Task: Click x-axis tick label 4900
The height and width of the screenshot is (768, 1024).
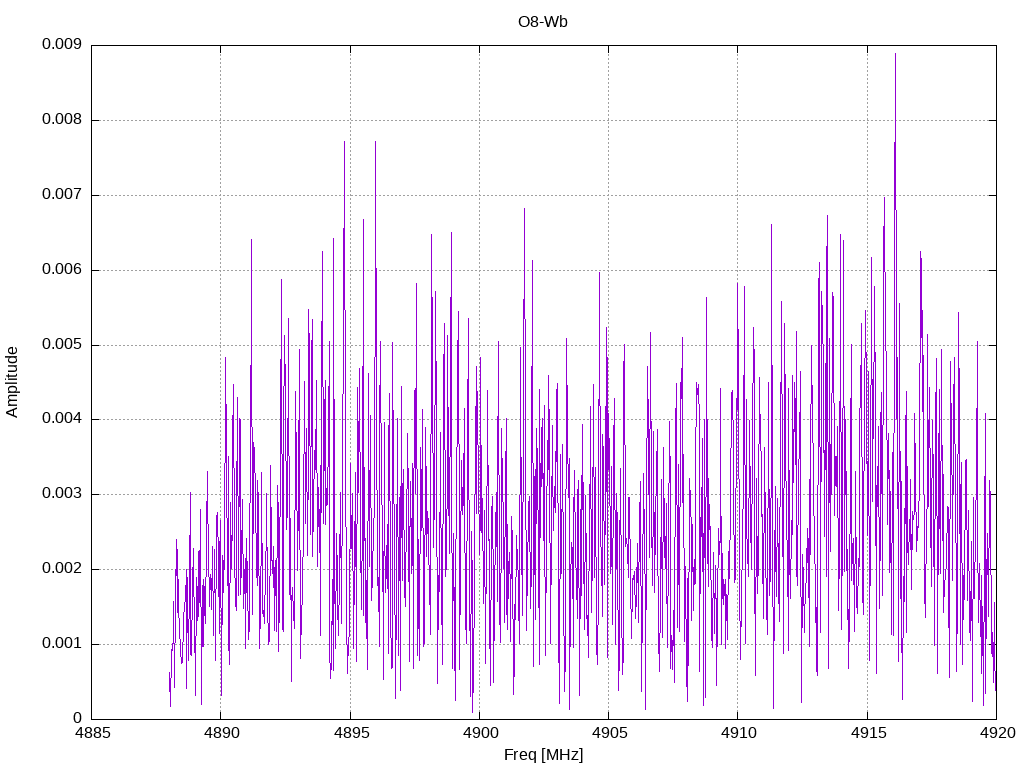Action: coord(480,733)
